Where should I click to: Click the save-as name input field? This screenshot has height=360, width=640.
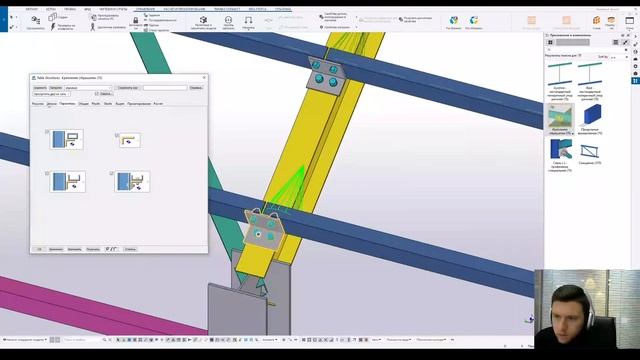pos(165,88)
